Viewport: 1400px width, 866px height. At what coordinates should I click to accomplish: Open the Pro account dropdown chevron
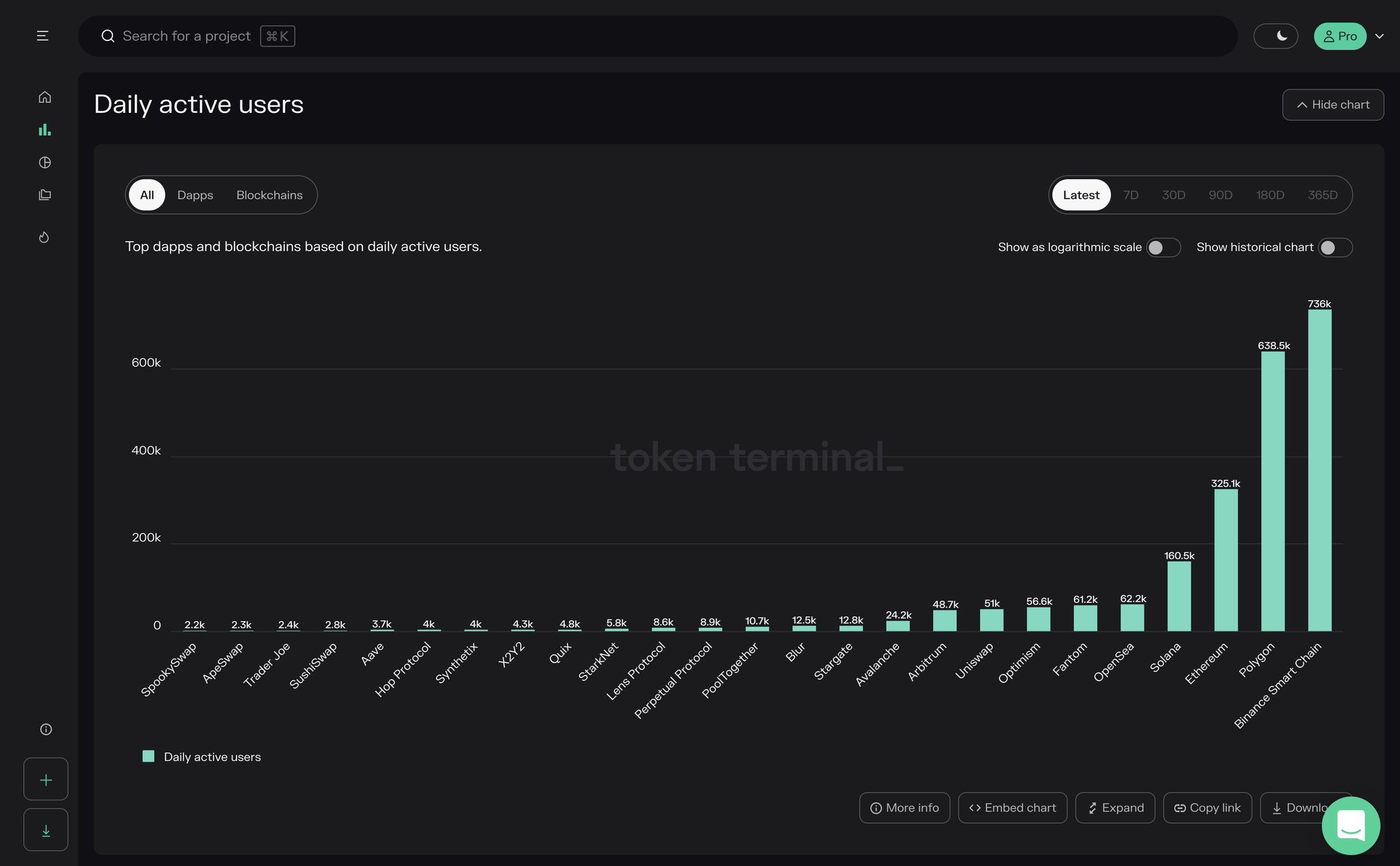(x=1379, y=36)
